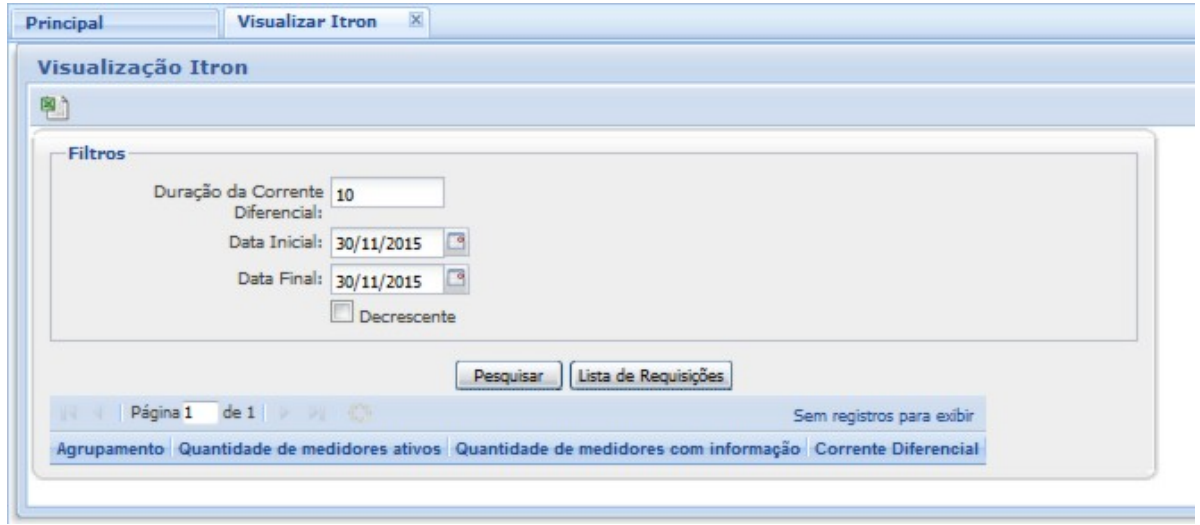The width and height of the screenshot is (1200, 525).
Task: Click the Data Inicial date field
Action: pos(386,242)
